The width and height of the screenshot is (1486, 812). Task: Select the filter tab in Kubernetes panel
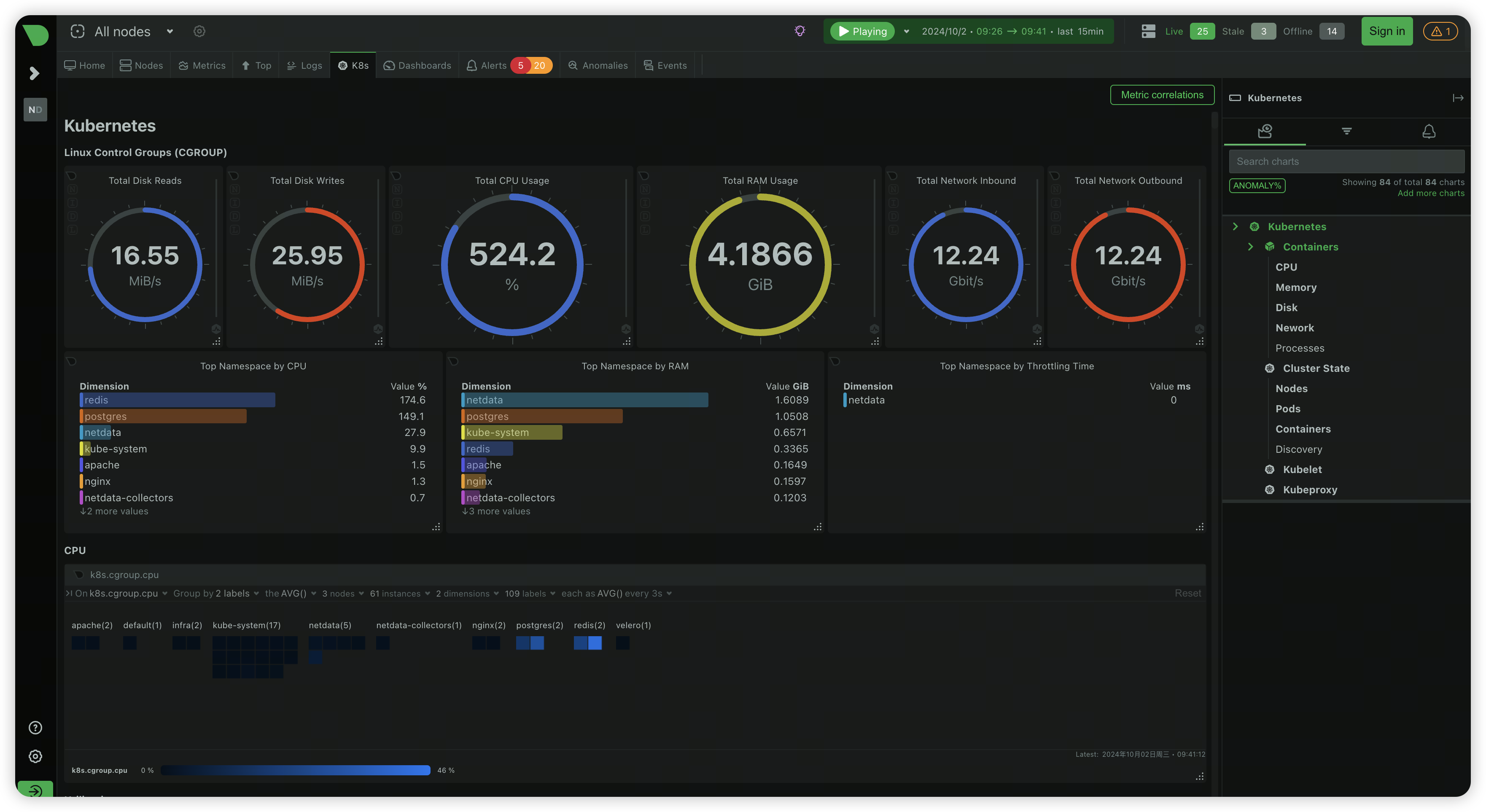coord(1346,132)
